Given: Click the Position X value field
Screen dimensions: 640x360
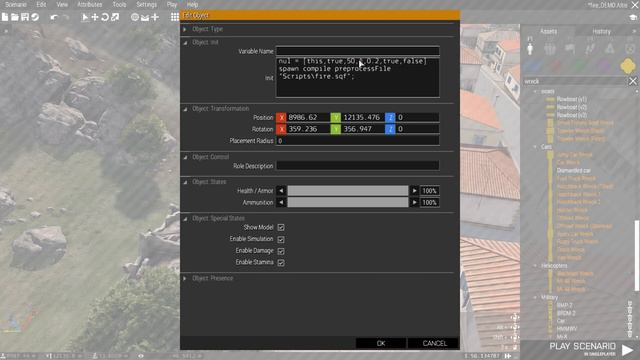Looking at the screenshot, I should (x=308, y=118).
